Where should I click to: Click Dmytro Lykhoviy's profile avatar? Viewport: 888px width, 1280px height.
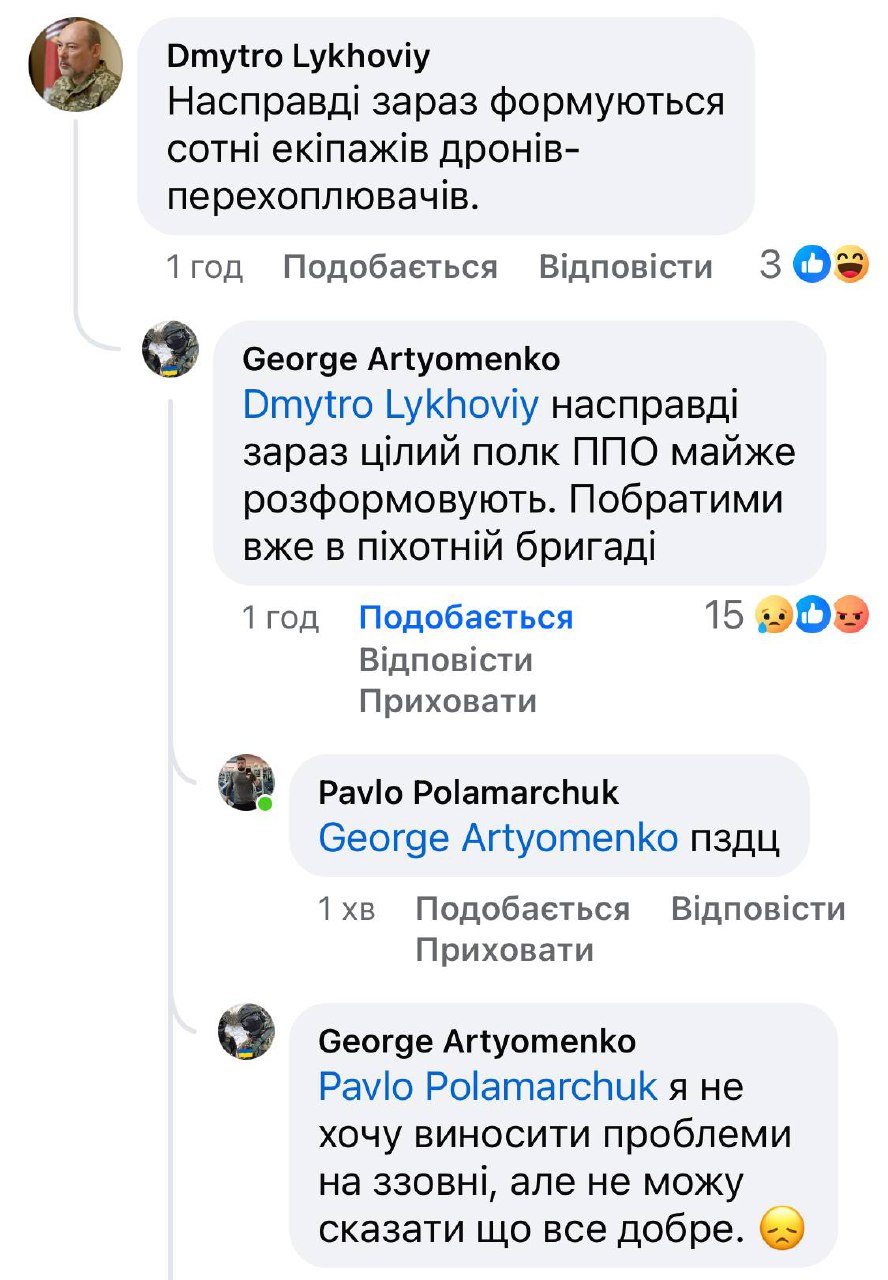tap(75, 65)
